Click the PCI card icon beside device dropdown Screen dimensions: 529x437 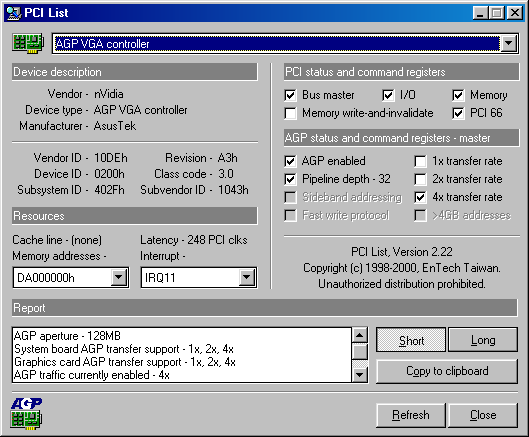(28, 43)
